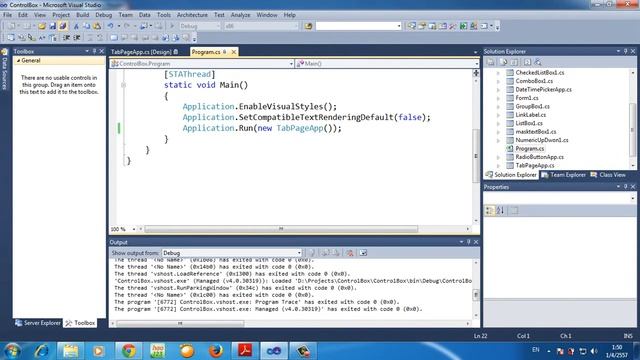Collapse the Main() method outline toggle

click(123, 85)
